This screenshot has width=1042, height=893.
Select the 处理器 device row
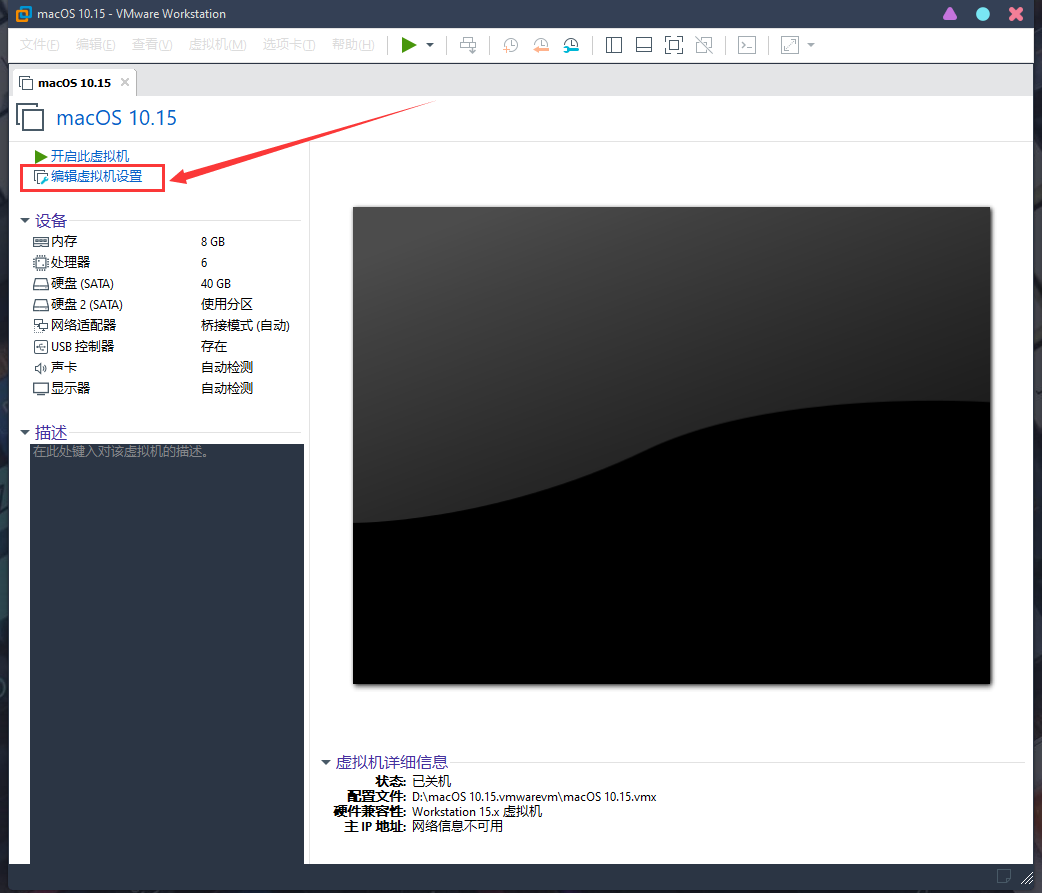click(x=165, y=262)
